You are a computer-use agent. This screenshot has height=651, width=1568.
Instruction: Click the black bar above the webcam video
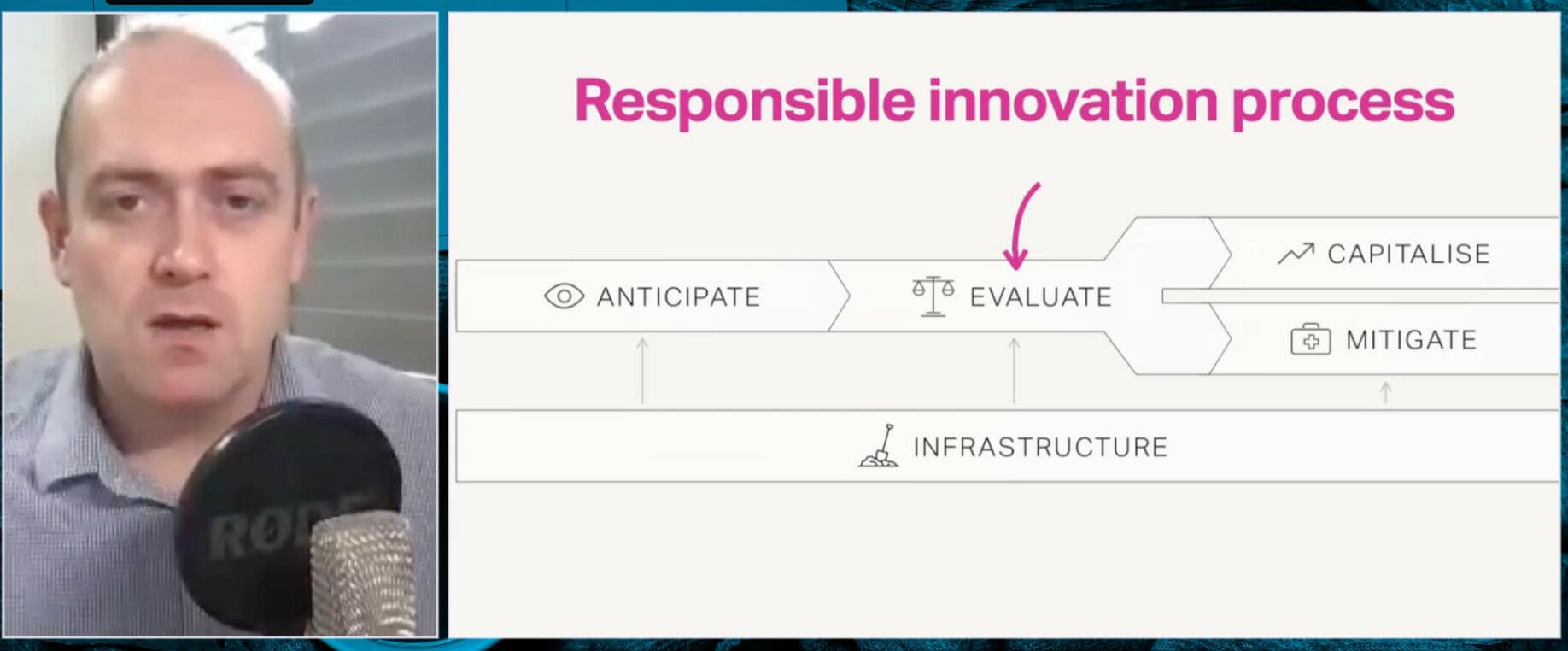click(x=209, y=3)
